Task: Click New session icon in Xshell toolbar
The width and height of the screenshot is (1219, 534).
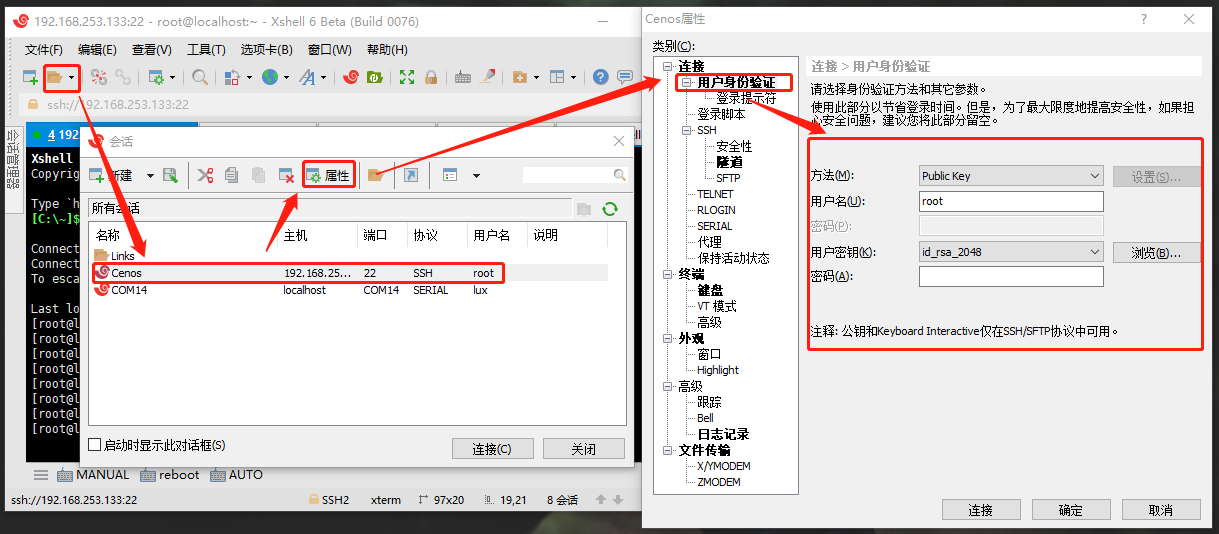Action: coord(30,77)
